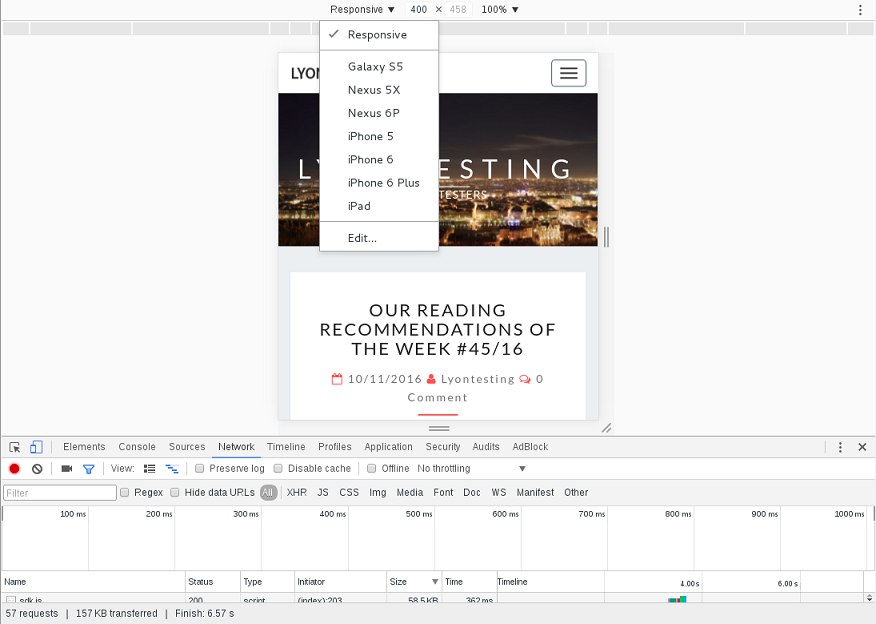The height and width of the screenshot is (624, 876).
Task: Click the bottom viewport drag handle
Action: [x=439, y=428]
